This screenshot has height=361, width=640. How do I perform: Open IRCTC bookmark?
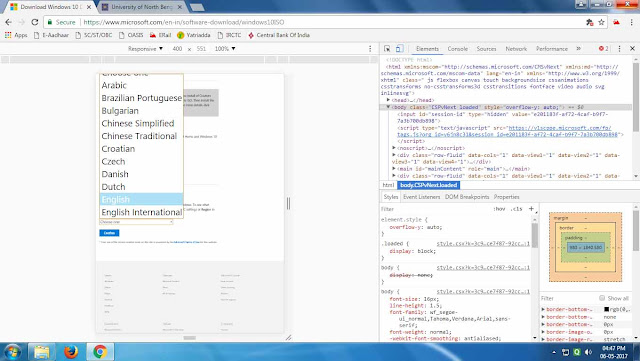pyautogui.click(x=229, y=35)
